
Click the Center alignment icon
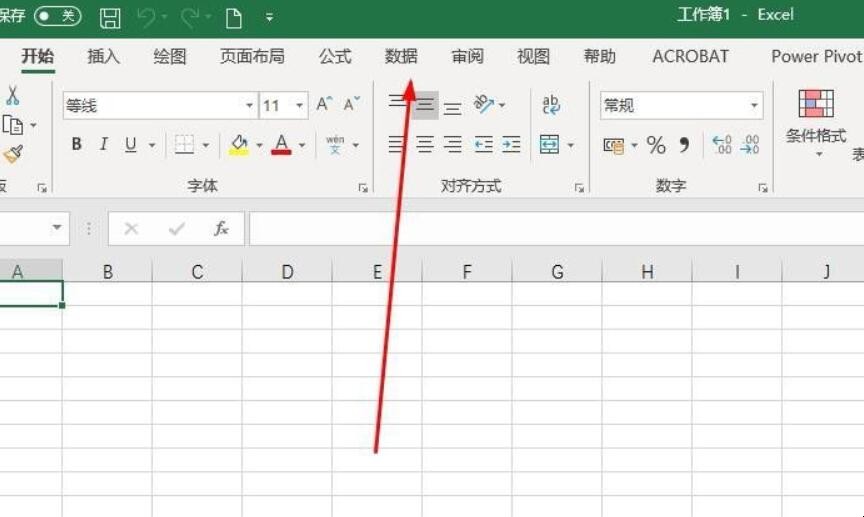point(425,144)
